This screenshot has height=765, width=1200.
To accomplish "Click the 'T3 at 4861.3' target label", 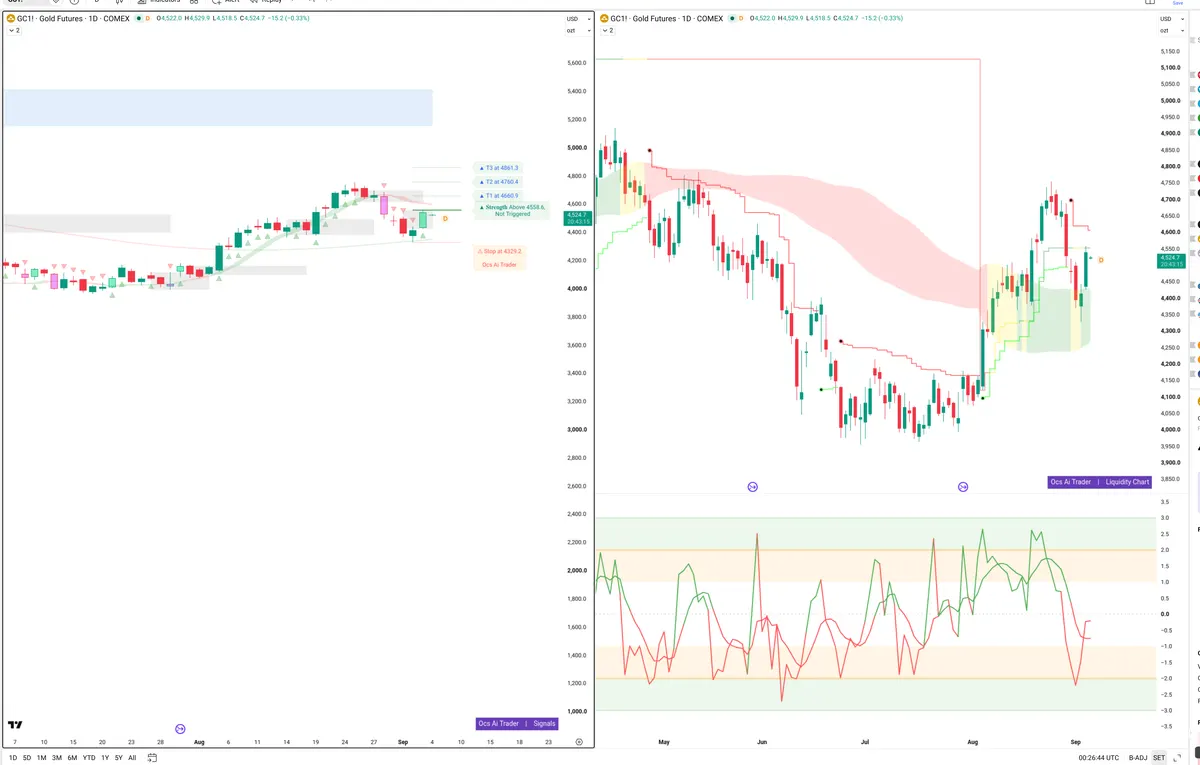I will [x=498, y=168].
